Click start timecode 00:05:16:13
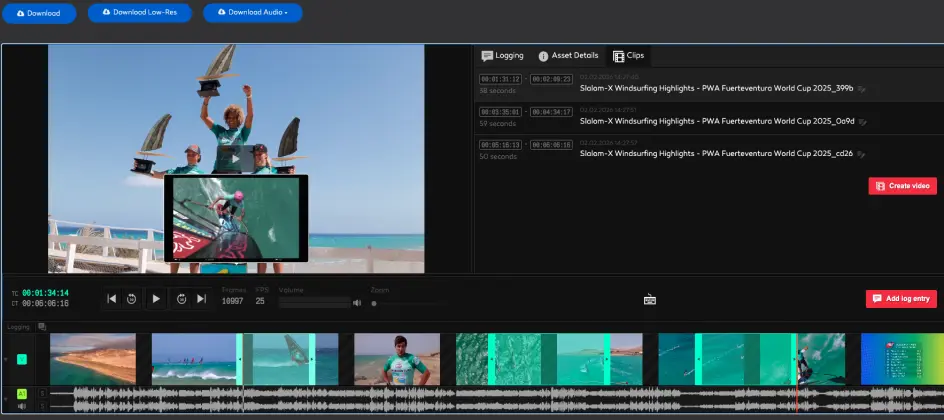944x420 pixels. pos(500,144)
